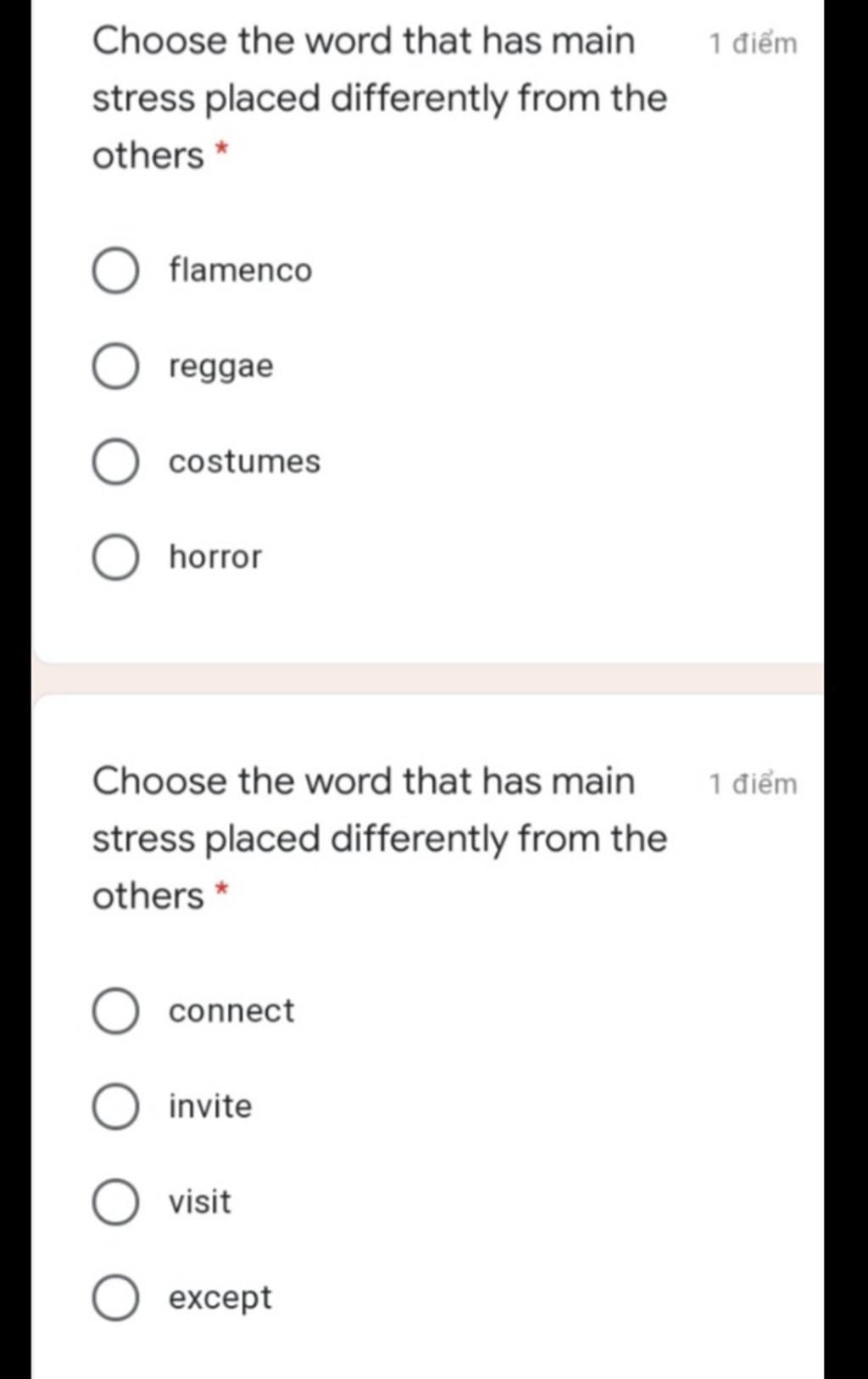Click the invite answer label
The image size is (868, 1379).
(210, 1106)
